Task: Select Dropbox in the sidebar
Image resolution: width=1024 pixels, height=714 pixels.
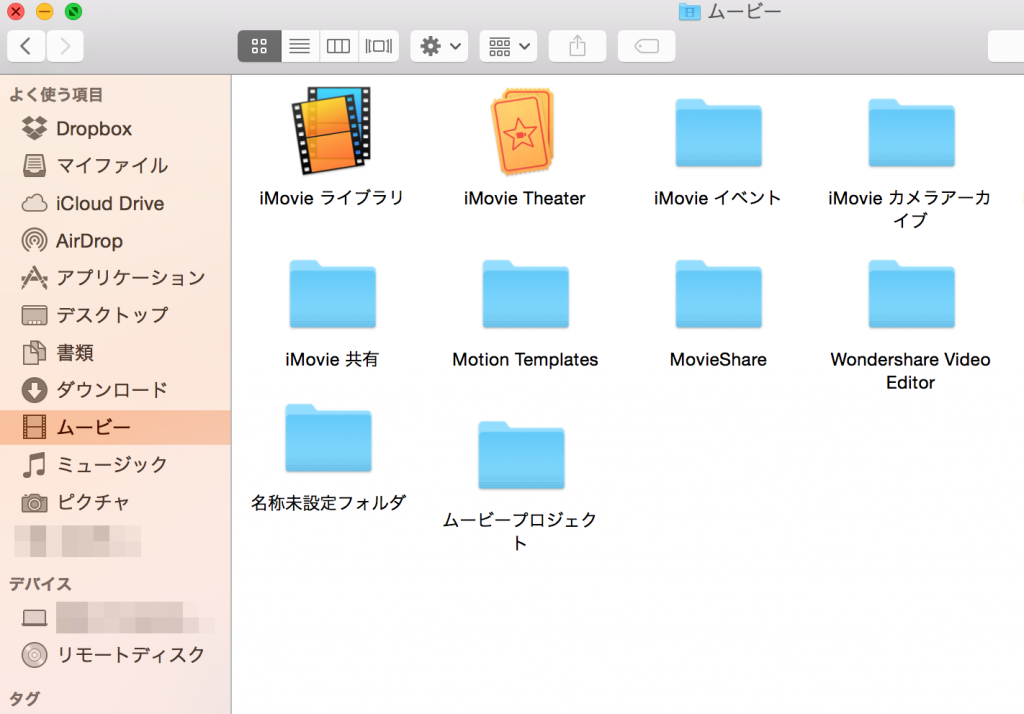Action: (93, 128)
